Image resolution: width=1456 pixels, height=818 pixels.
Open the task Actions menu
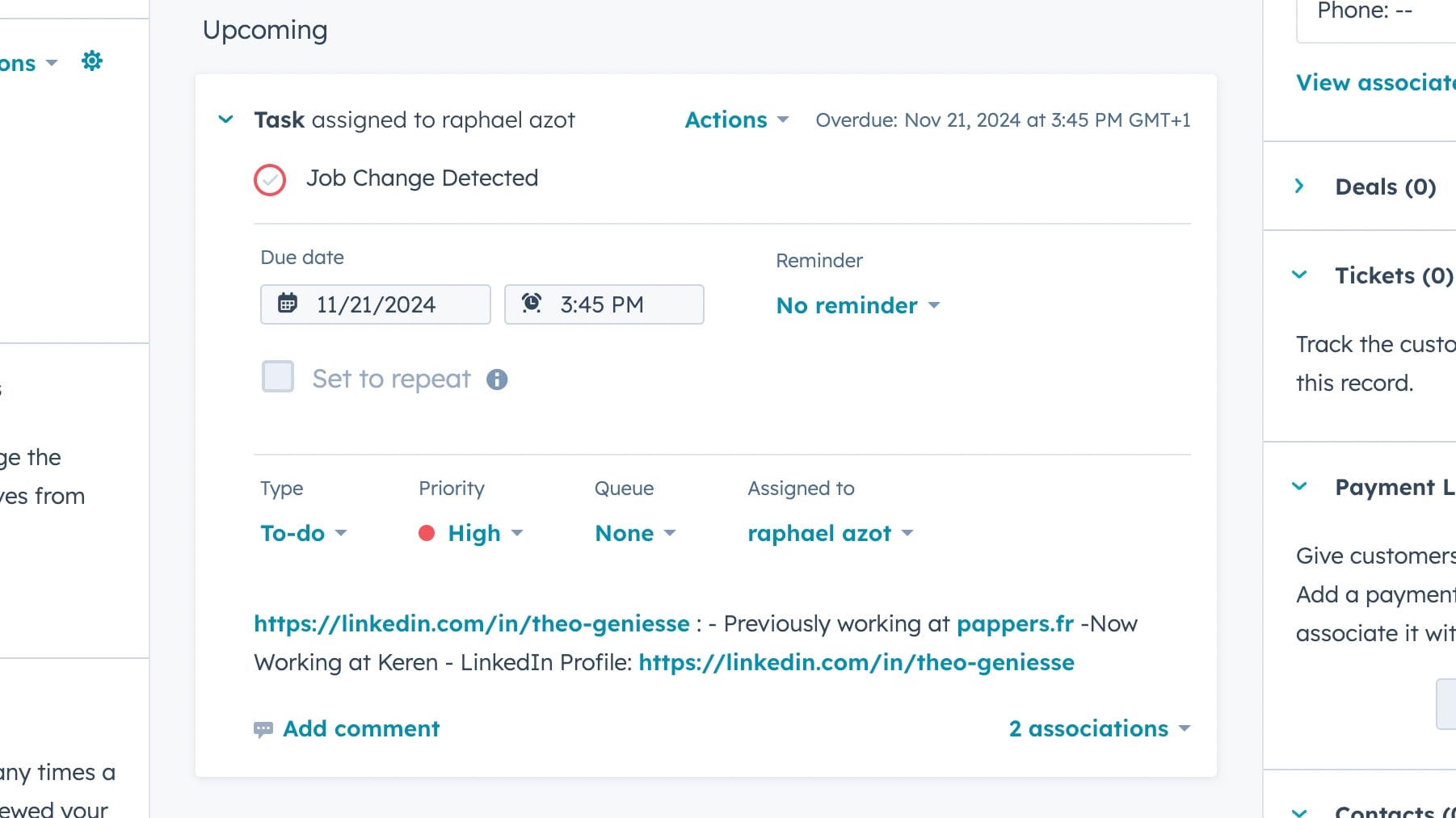(x=736, y=120)
